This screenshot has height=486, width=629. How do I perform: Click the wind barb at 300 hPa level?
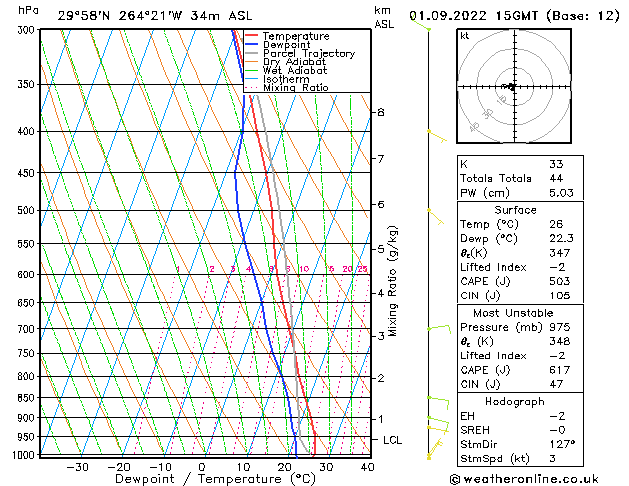pyautogui.click(x=420, y=23)
